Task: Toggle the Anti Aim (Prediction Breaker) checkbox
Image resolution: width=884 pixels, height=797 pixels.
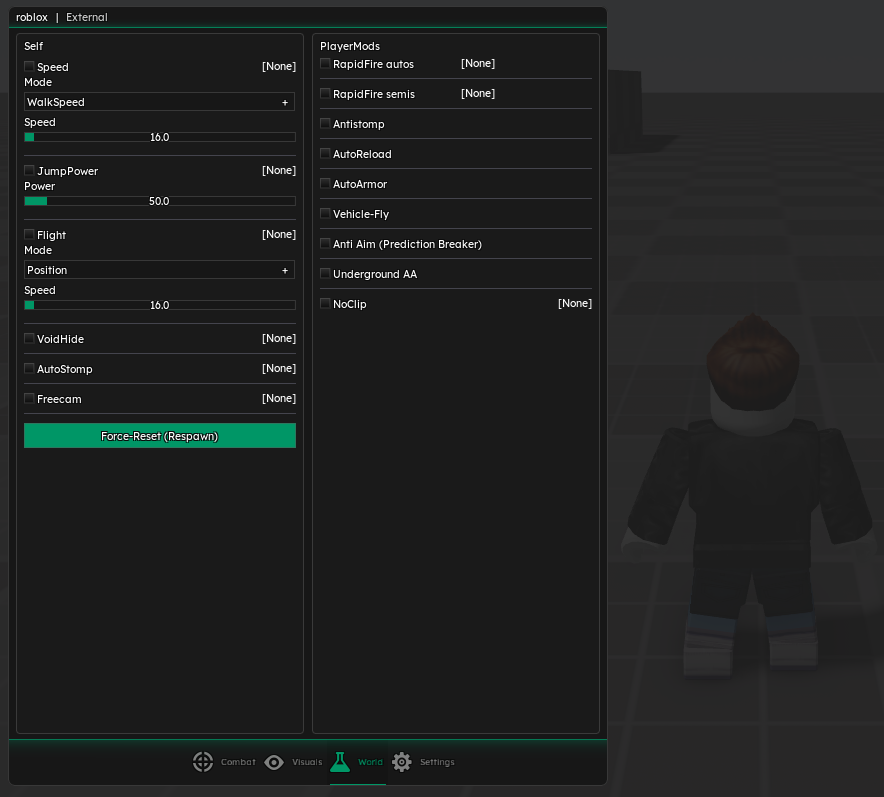Action: [x=325, y=244]
